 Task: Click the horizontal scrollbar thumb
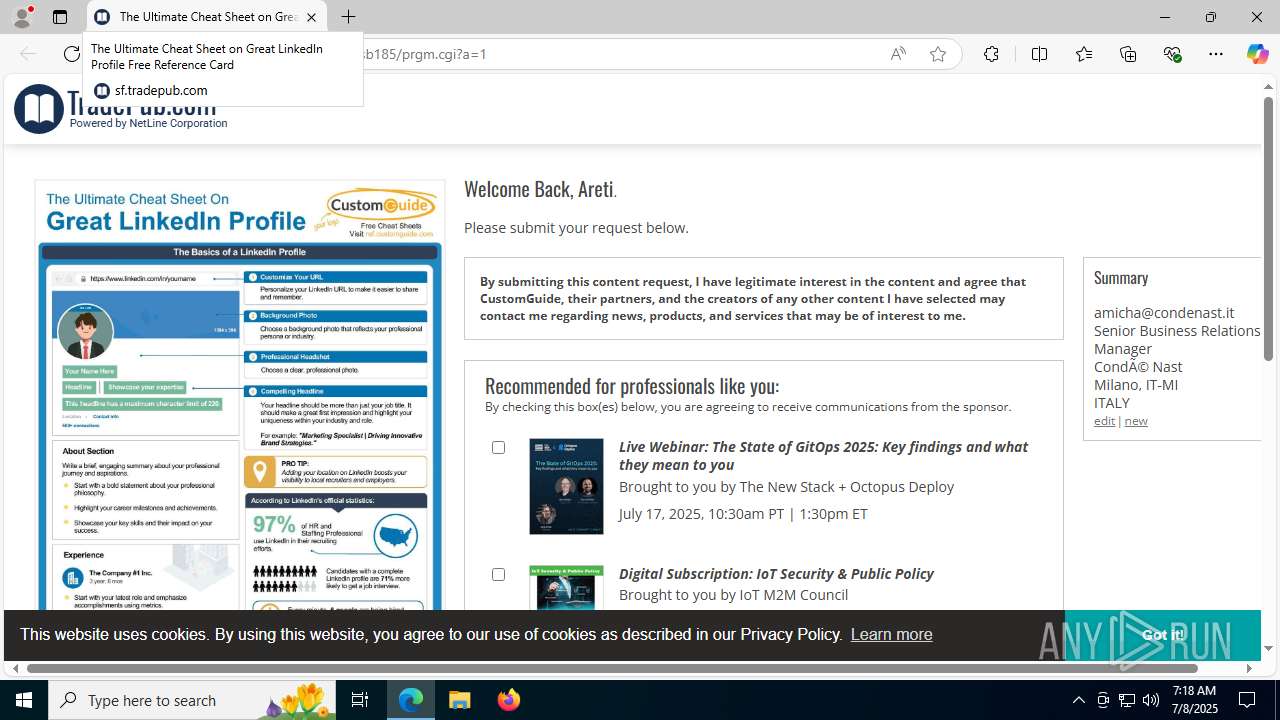[x=612, y=668]
